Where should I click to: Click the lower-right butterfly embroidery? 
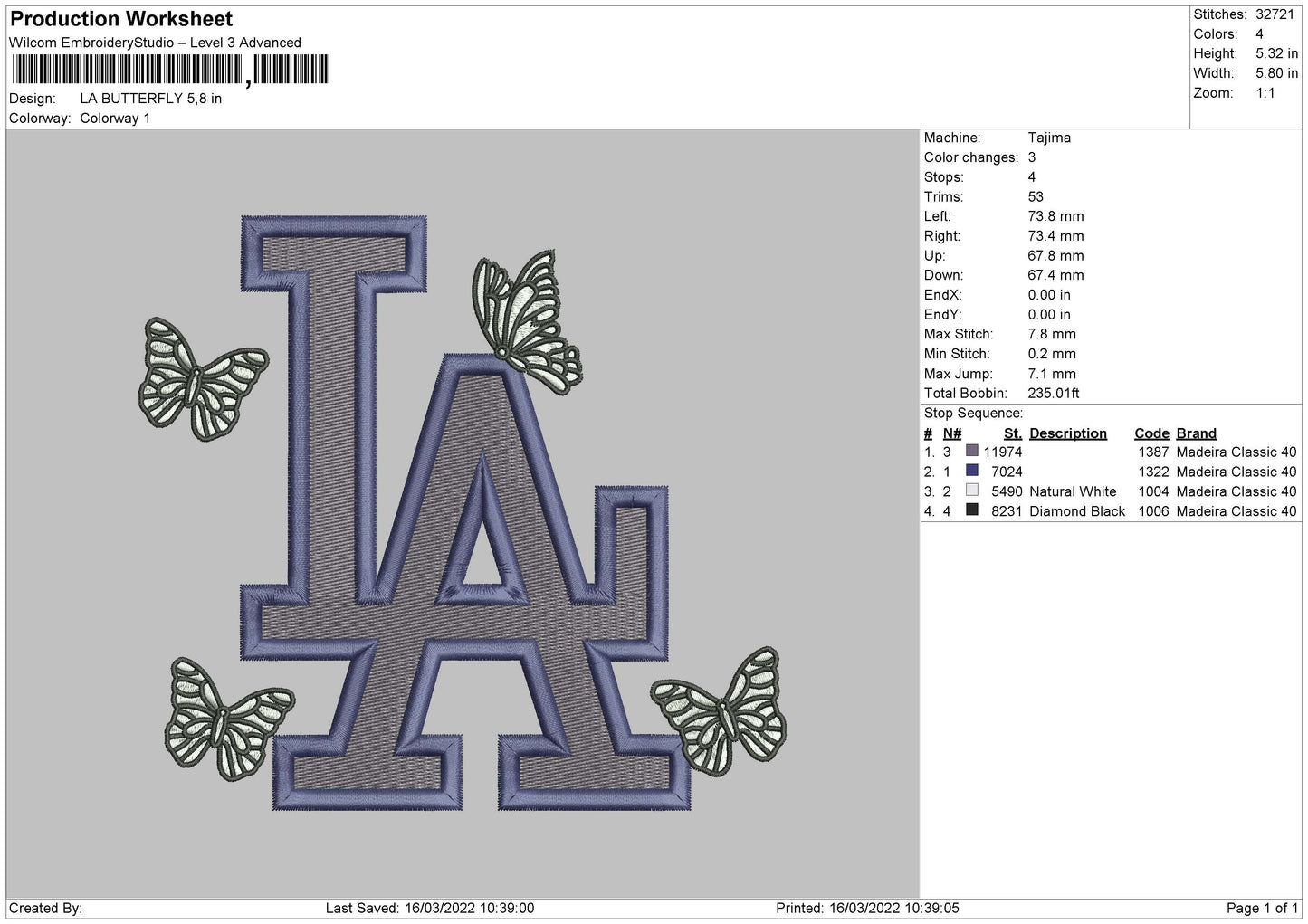click(x=720, y=710)
